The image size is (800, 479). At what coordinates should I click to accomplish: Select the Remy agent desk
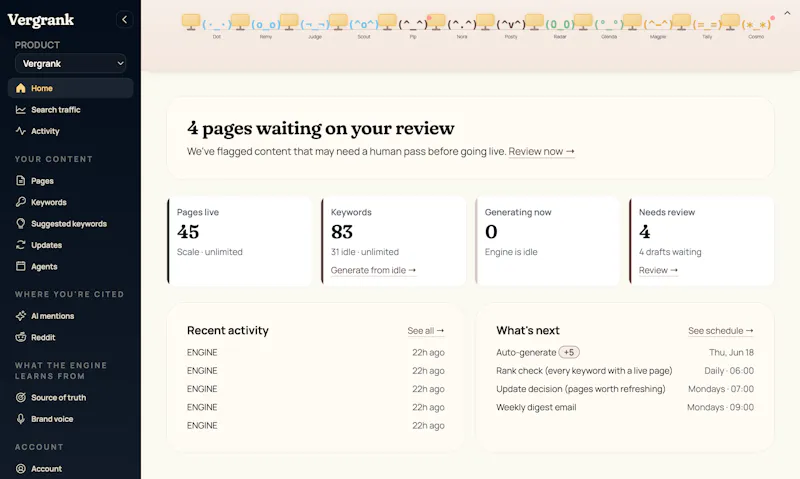(x=256, y=26)
